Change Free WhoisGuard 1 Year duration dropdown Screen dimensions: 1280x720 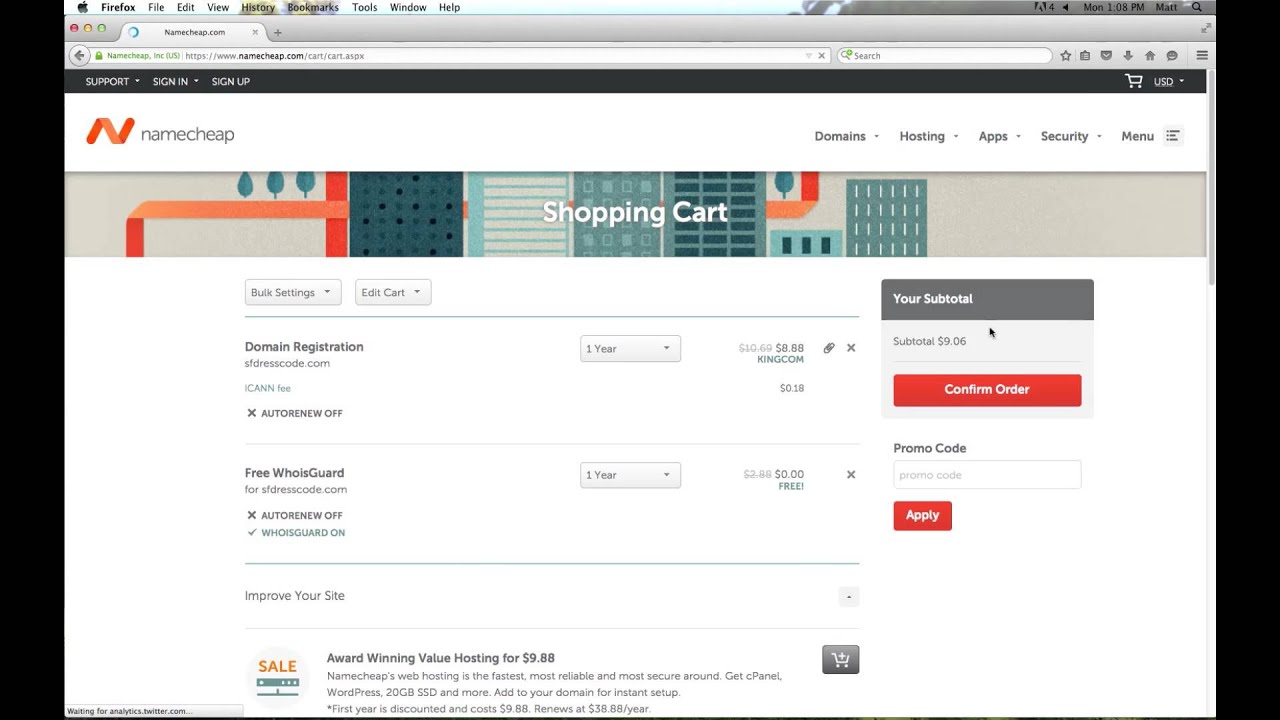pos(630,475)
